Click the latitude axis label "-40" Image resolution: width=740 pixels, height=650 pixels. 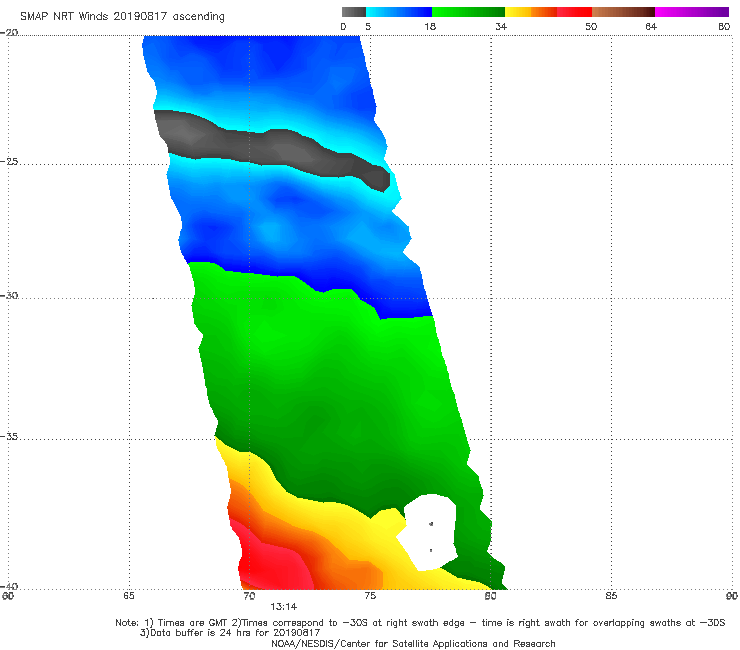(x=9, y=586)
